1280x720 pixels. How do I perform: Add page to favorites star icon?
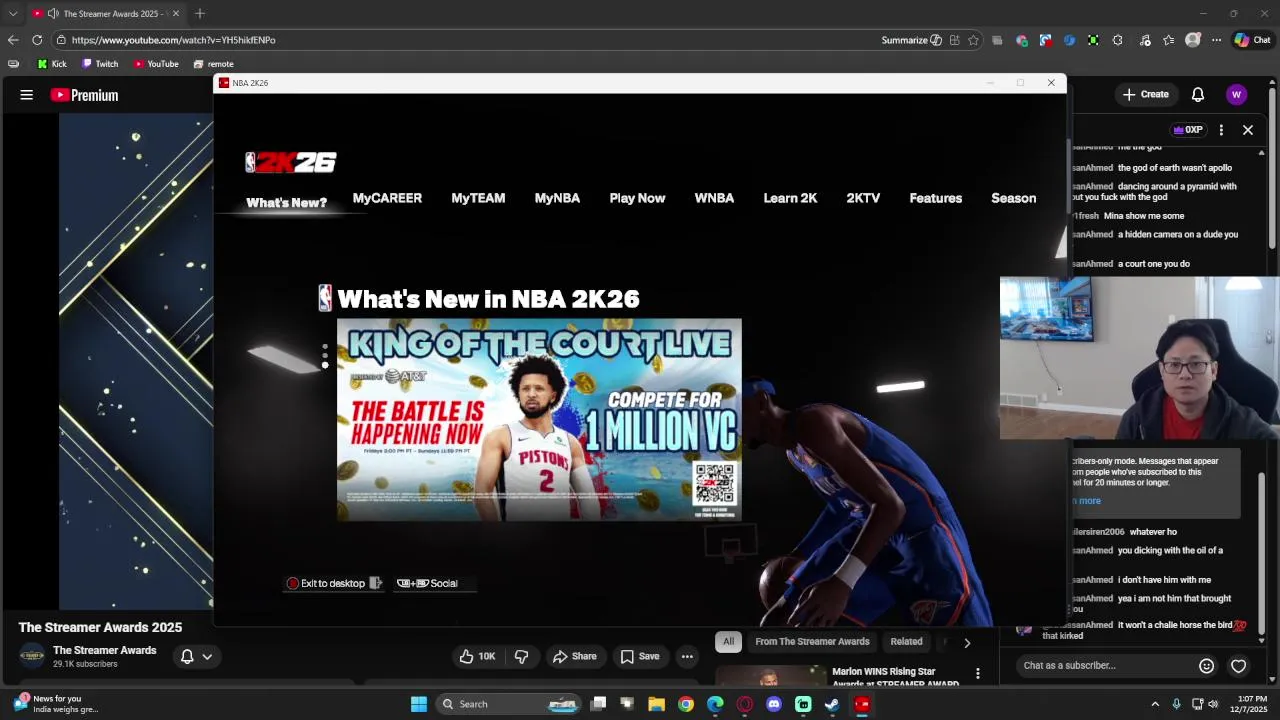click(973, 40)
